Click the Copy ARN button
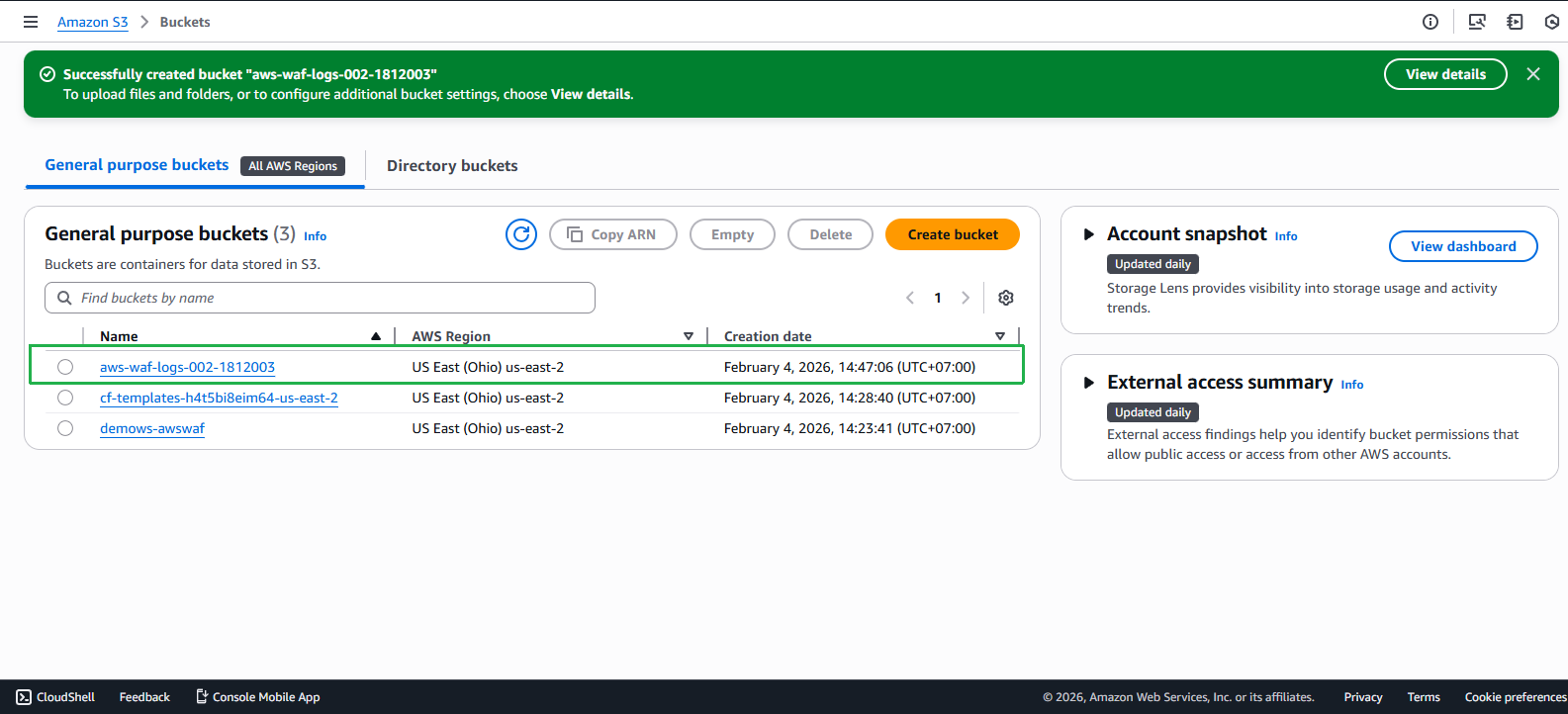This screenshot has height=714, width=1568. click(x=613, y=234)
